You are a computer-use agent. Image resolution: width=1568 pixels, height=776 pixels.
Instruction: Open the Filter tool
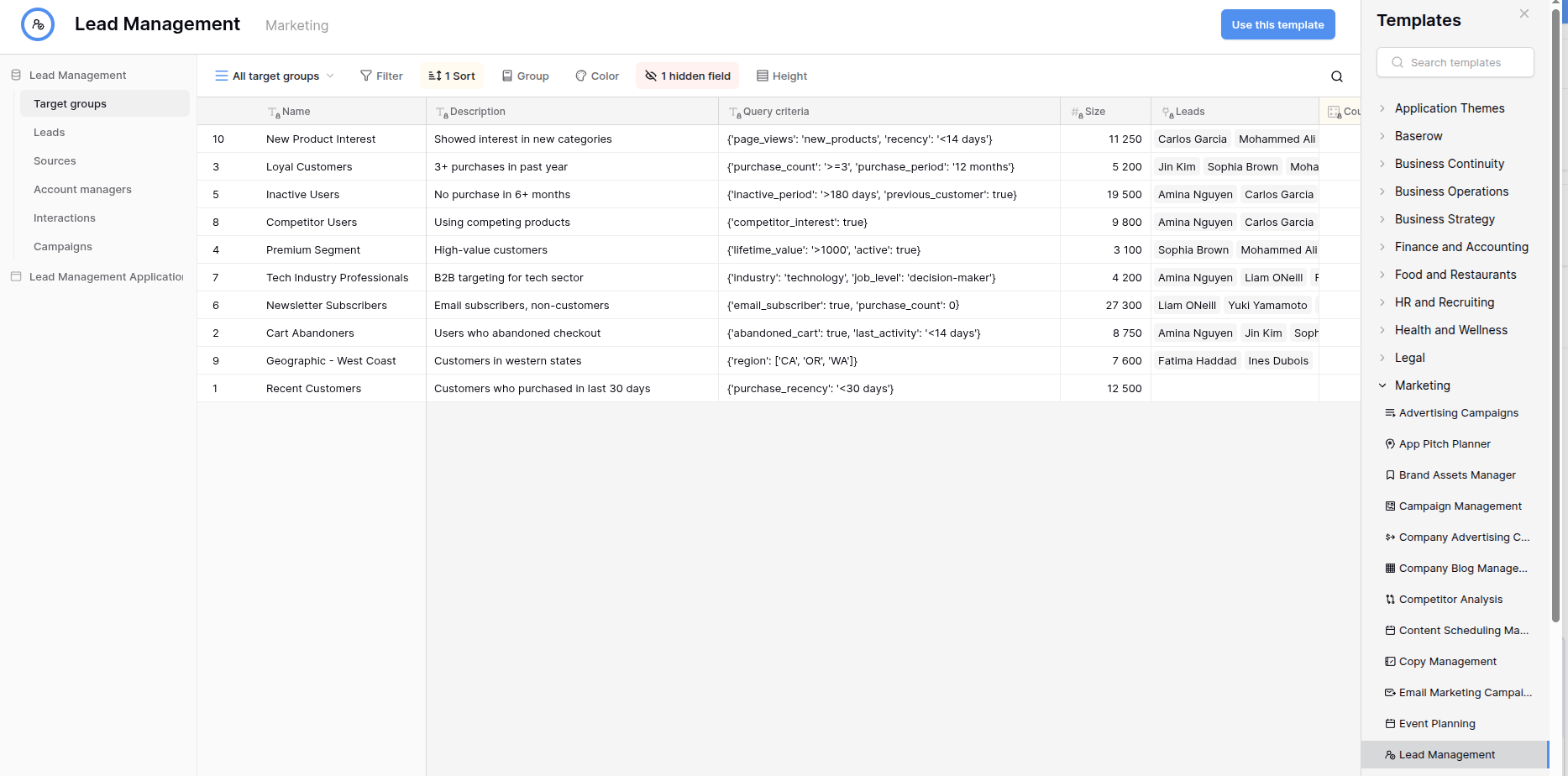(381, 76)
